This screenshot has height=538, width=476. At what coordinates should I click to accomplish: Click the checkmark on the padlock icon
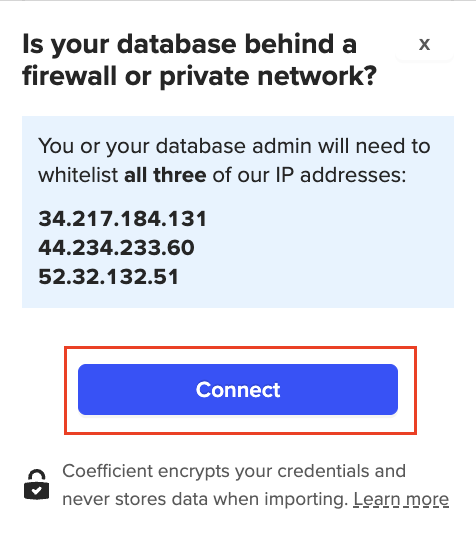[x=36, y=491]
